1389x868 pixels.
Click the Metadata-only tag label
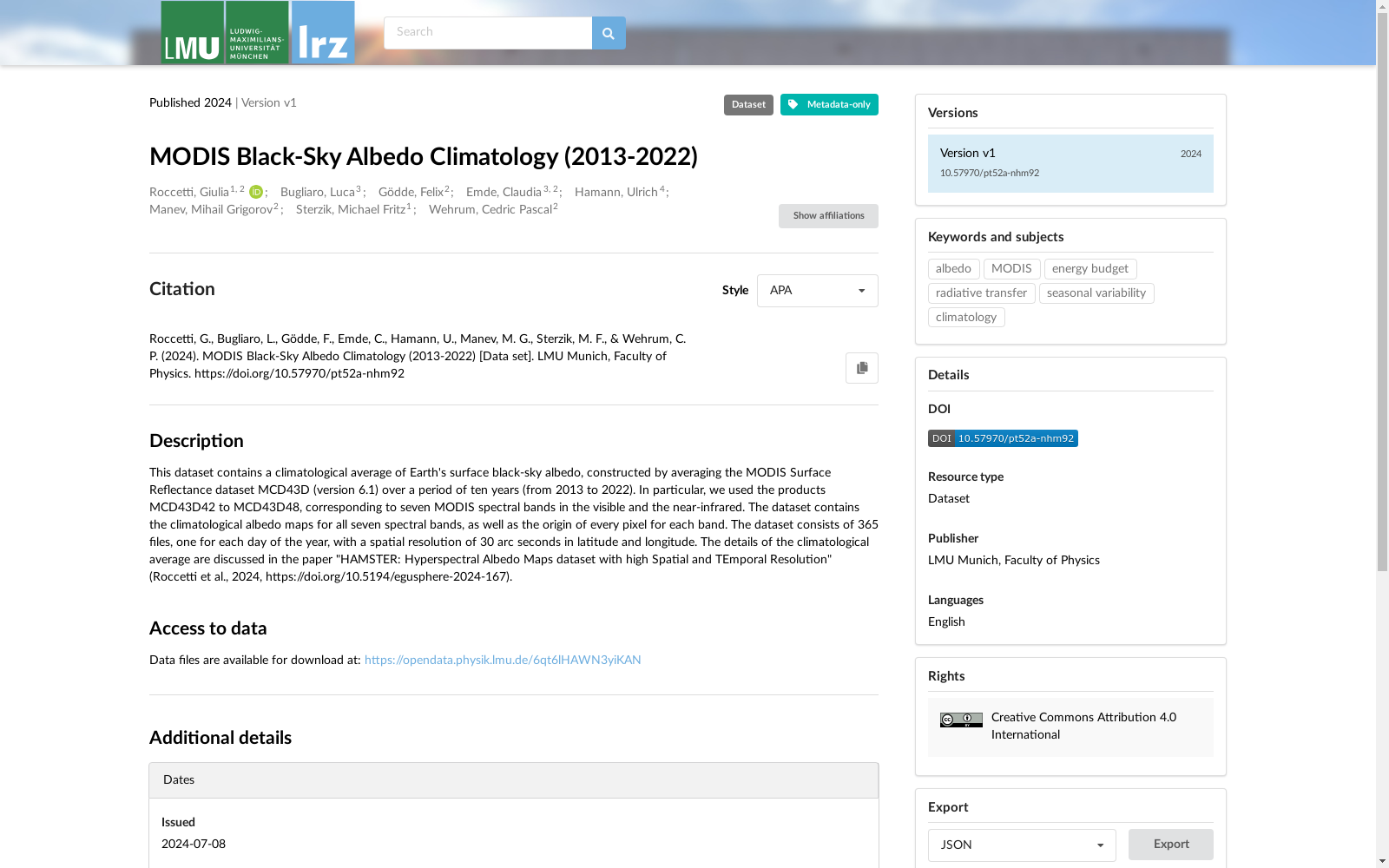point(829,104)
